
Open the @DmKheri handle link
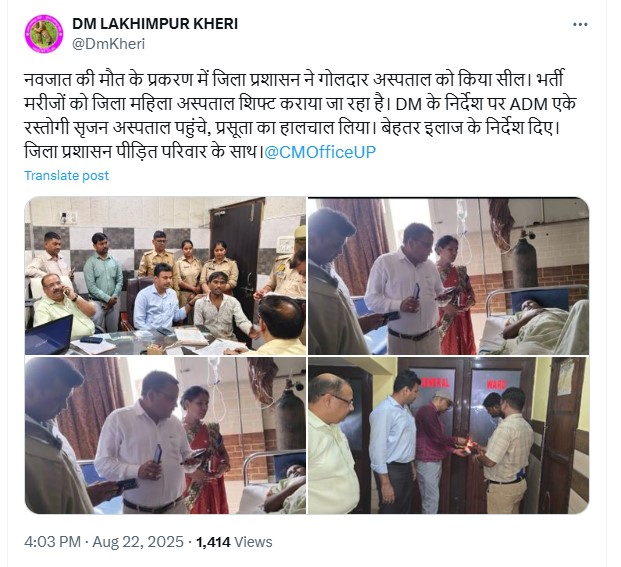pos(108,44)
